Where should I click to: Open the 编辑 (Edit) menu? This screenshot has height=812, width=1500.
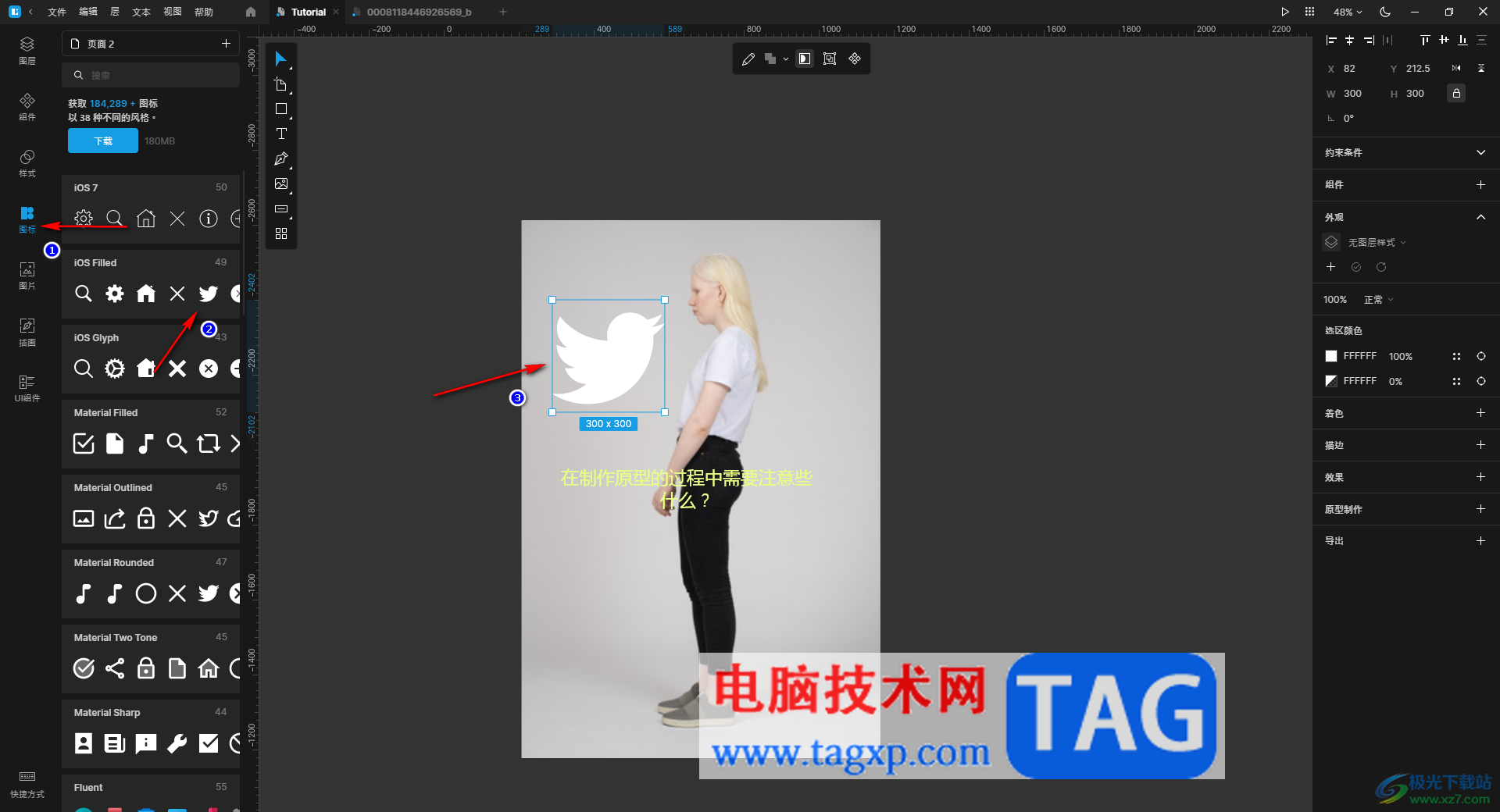(88, 12)
